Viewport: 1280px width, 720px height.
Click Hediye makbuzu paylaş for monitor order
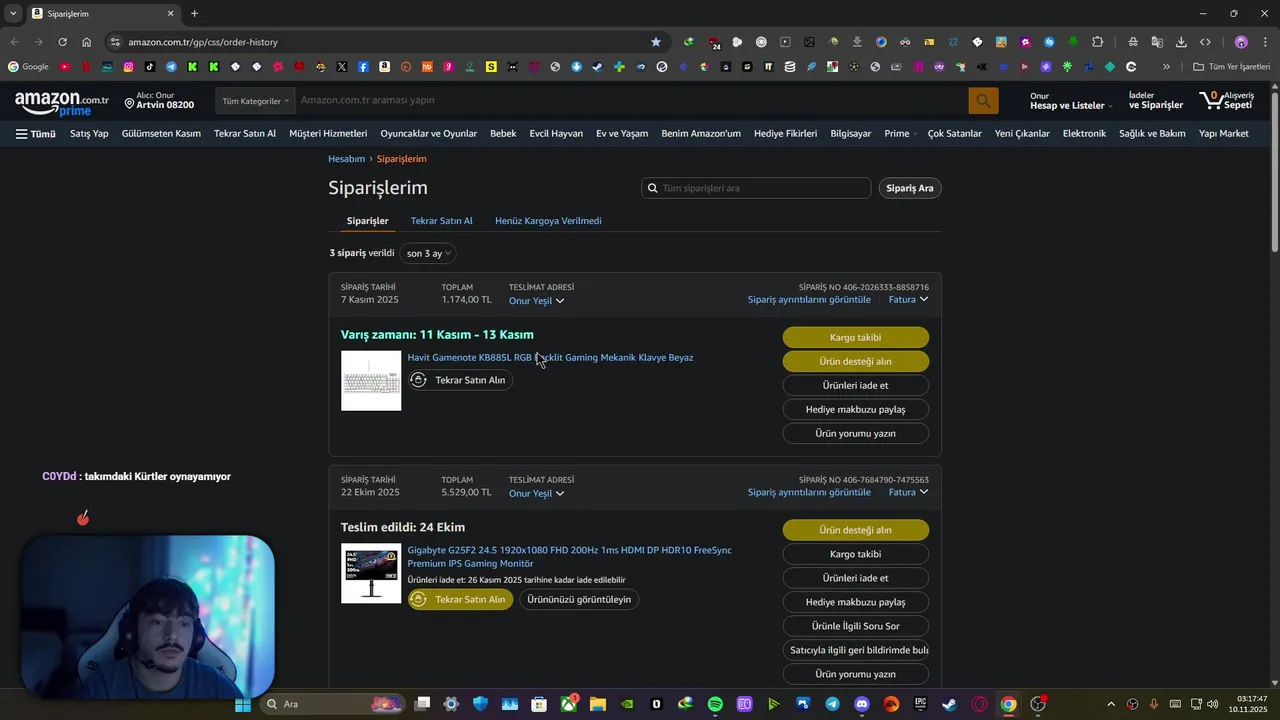[855, 602]
